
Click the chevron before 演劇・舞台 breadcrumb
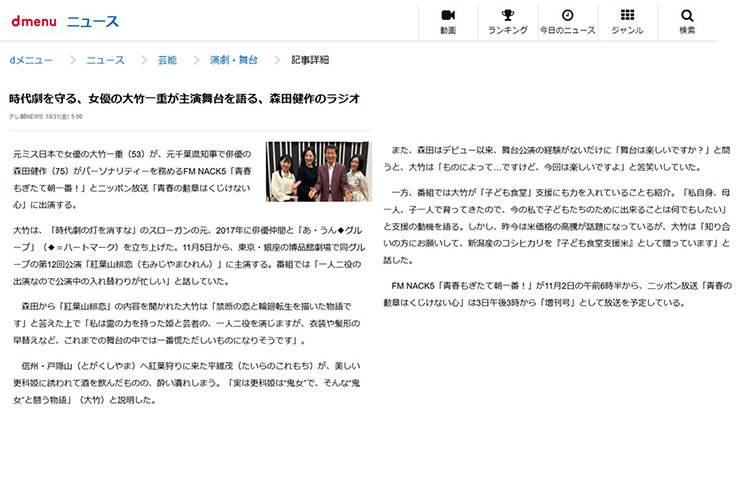[x=193, y=61]
